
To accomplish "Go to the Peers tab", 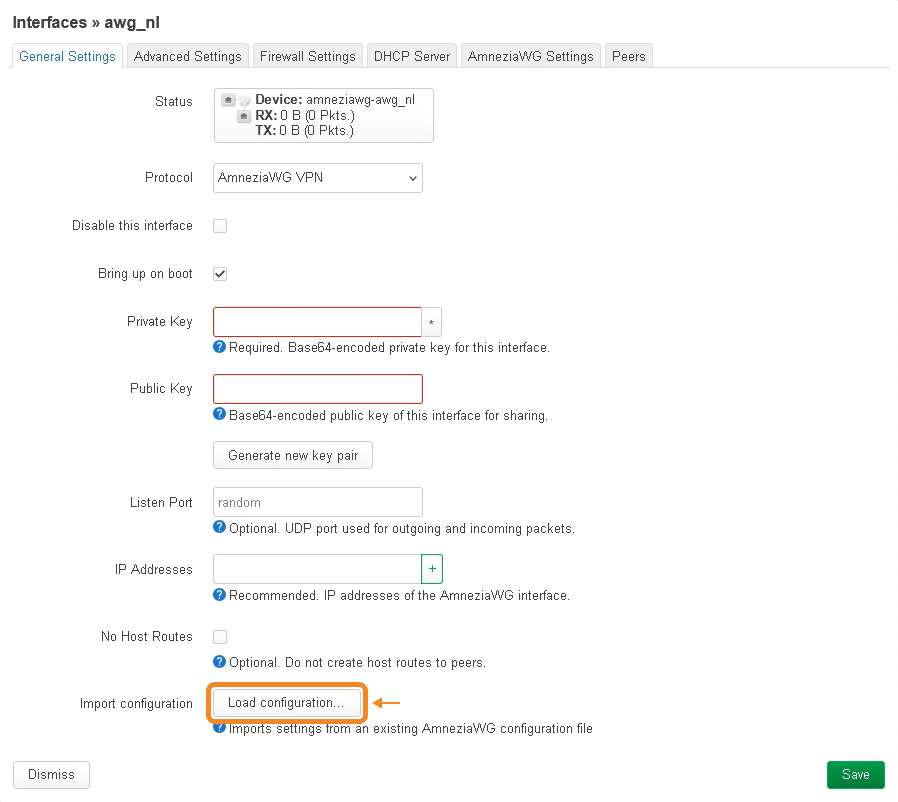I will 628,56.
